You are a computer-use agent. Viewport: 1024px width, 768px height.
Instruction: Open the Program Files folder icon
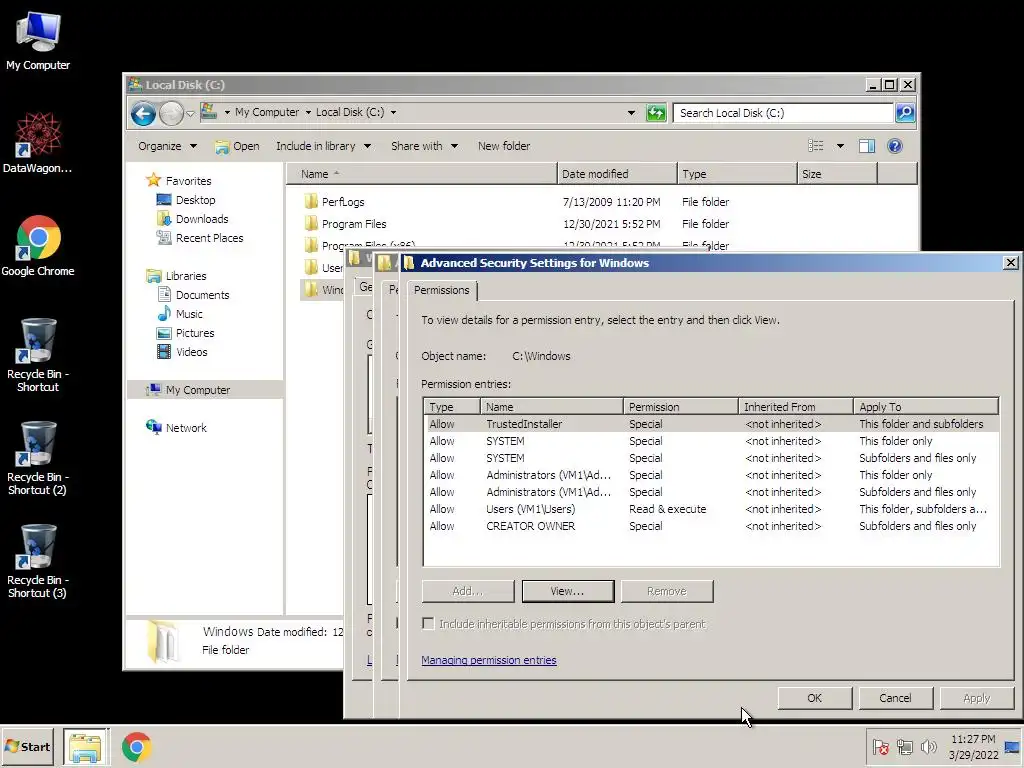[x=311, y=223]
